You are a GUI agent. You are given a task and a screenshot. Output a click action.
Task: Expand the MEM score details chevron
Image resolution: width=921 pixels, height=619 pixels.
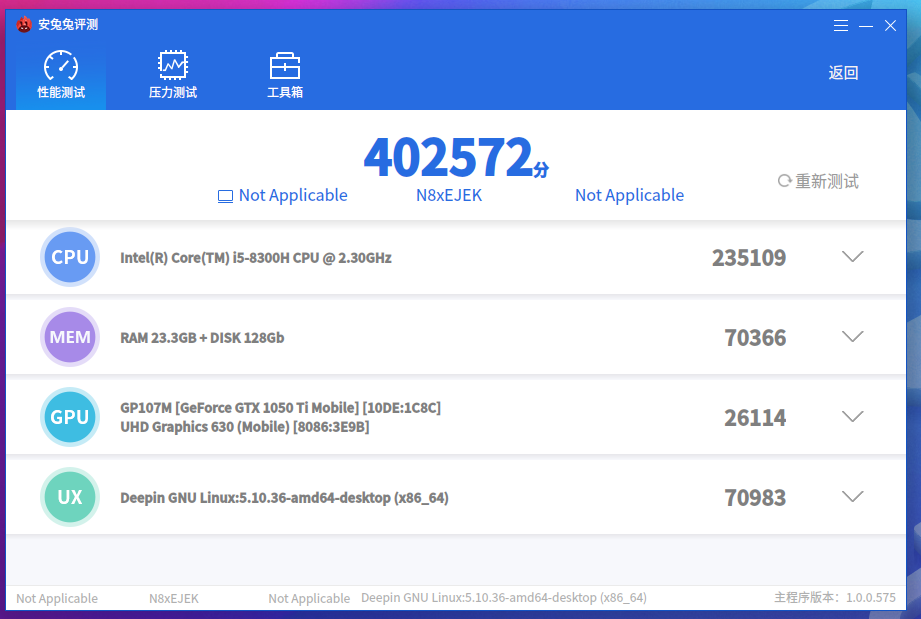852,337
